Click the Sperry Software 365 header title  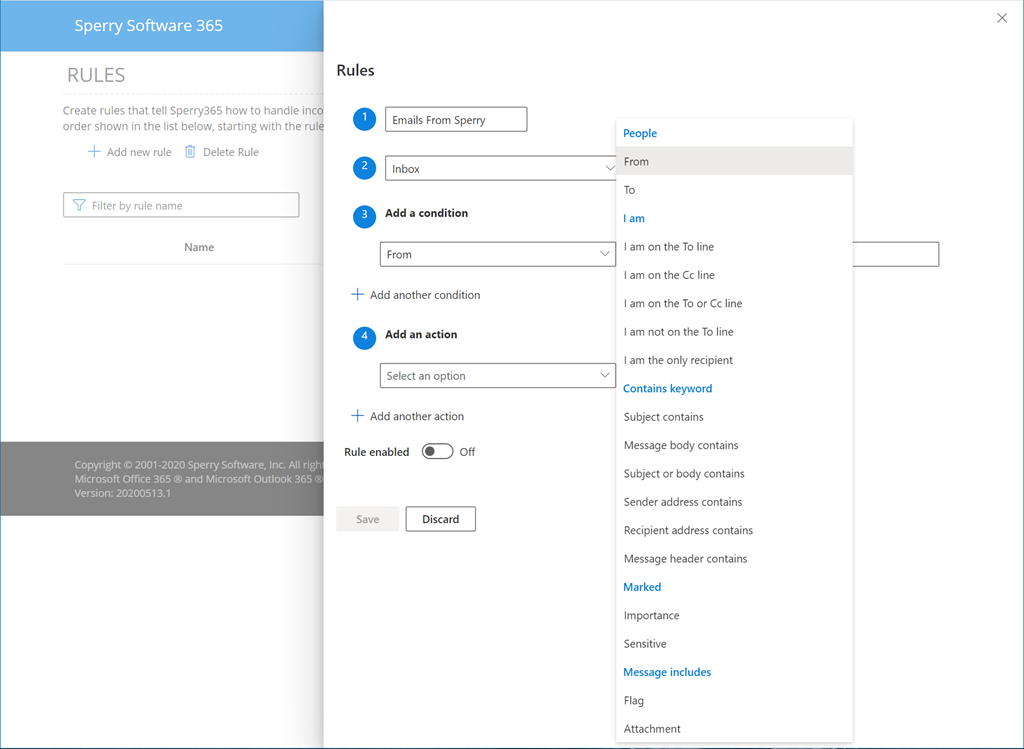pos(148,25)
